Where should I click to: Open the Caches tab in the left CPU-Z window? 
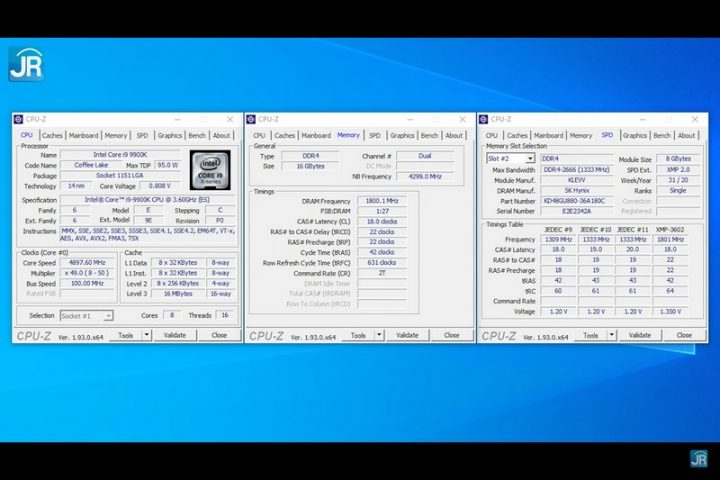coord(52,136)
